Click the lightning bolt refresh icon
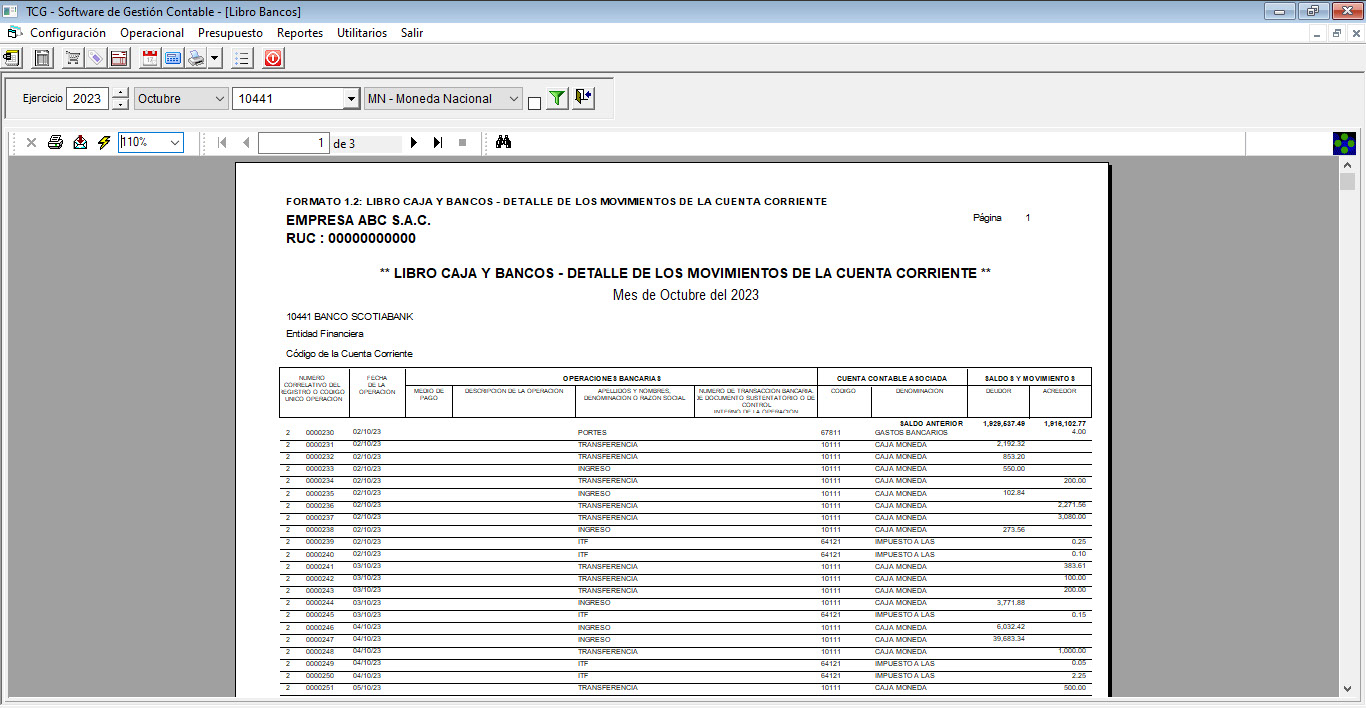 click(x=104, y=143)
